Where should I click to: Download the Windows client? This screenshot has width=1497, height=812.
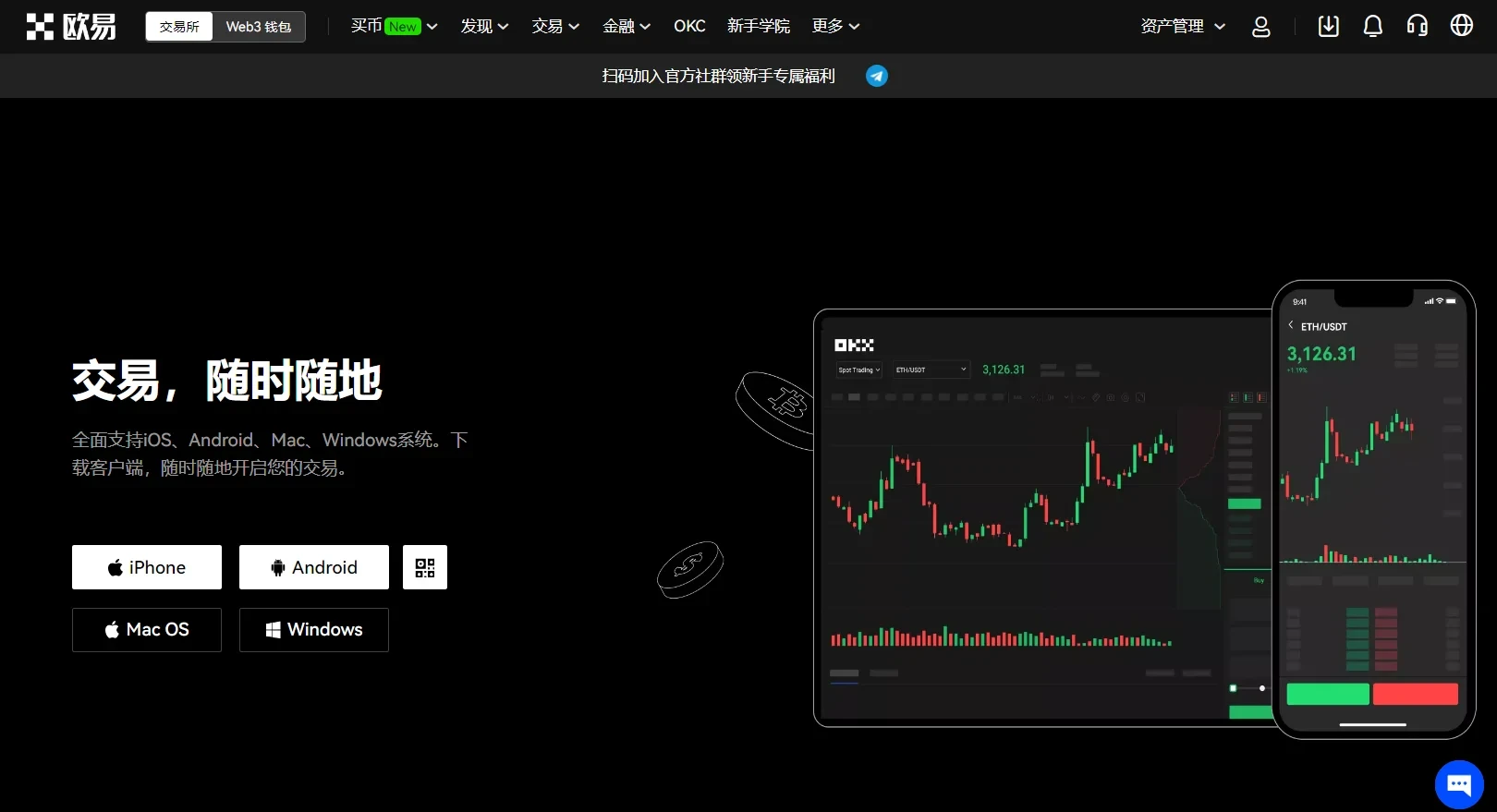(x=314, y=630)
